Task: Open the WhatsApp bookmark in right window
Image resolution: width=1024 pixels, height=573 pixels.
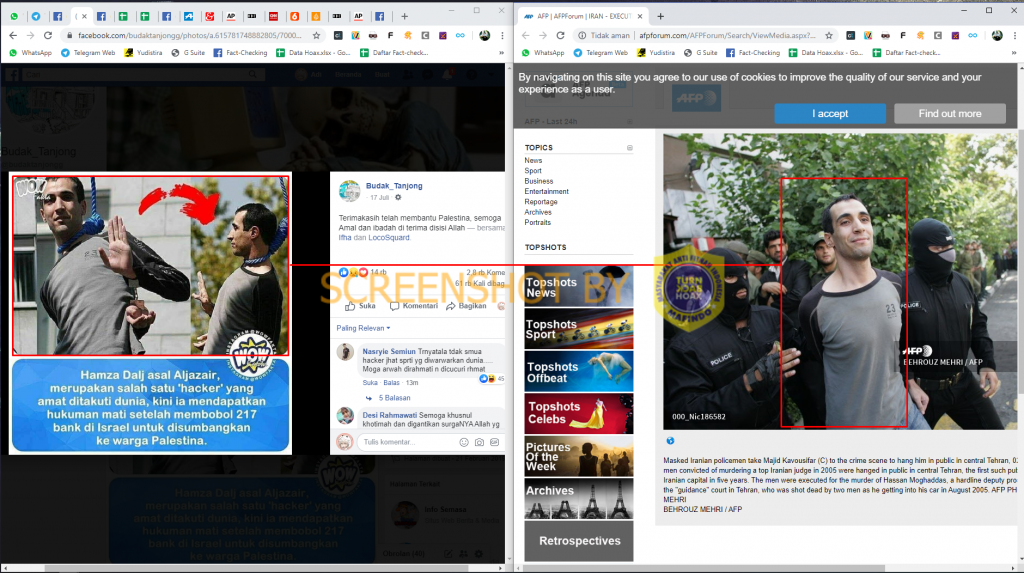Action: 543,53
